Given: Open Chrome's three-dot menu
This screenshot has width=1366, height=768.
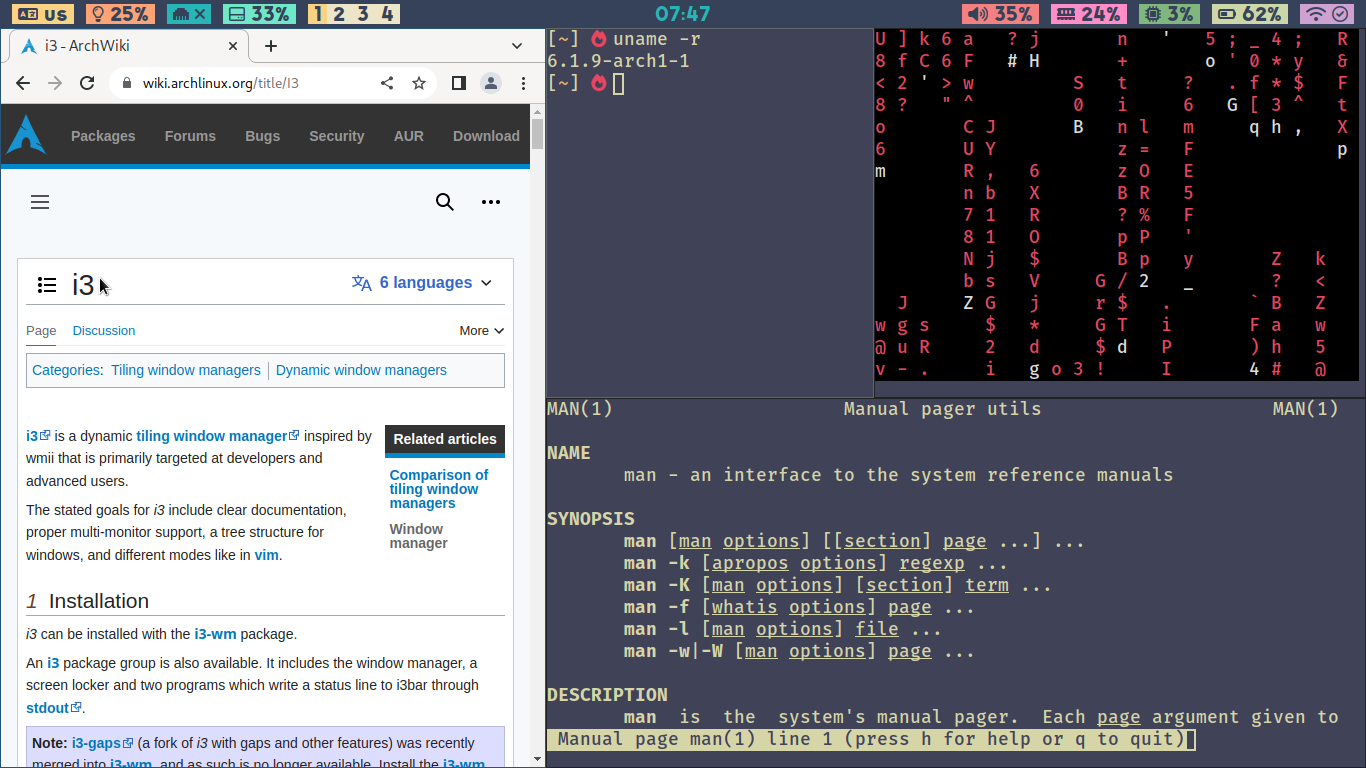Looking at the screenshot, I should point(523,83).
